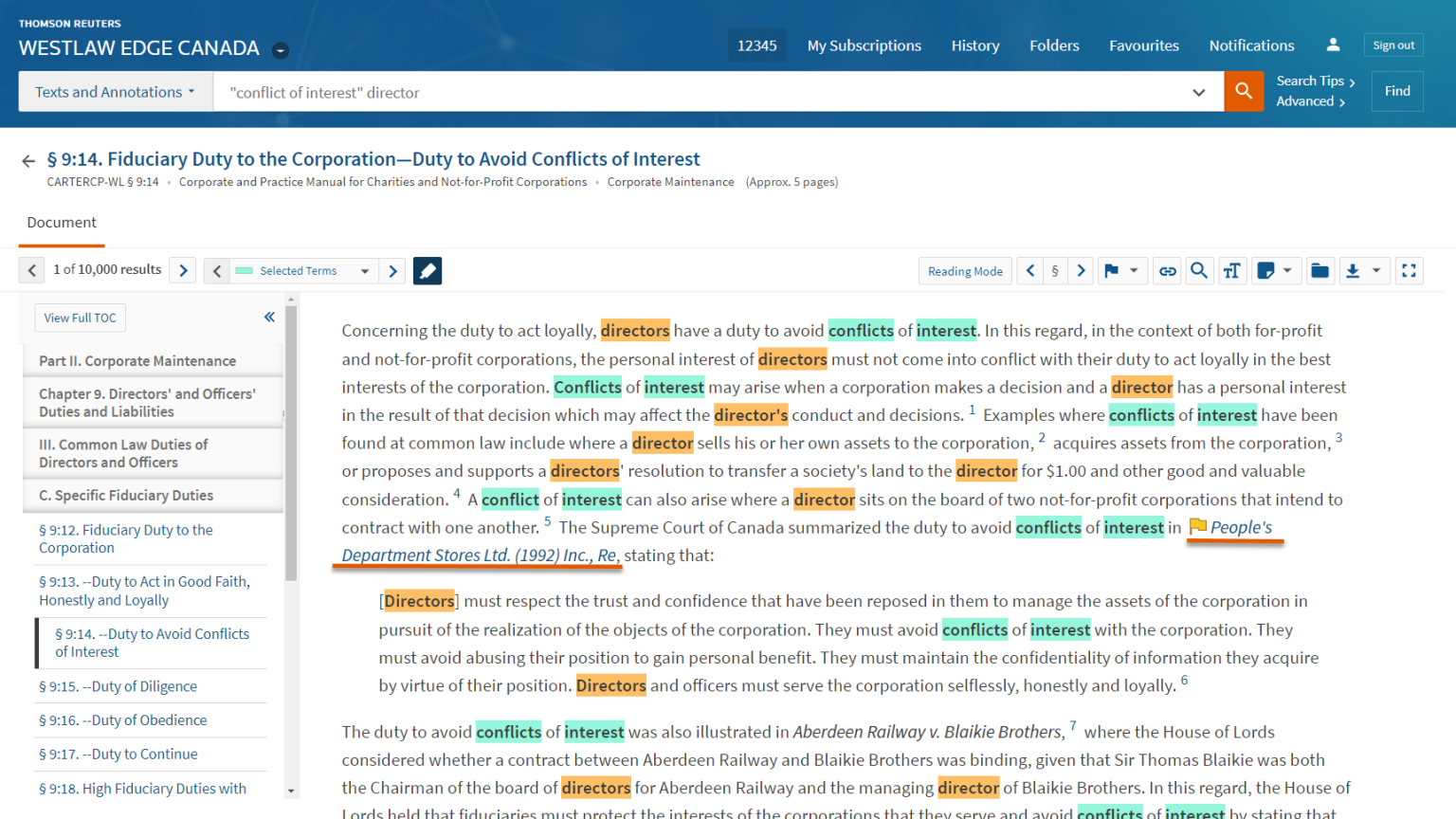Click the View Full TOC button
1456x819 pixels.
(x=80, y=318)
